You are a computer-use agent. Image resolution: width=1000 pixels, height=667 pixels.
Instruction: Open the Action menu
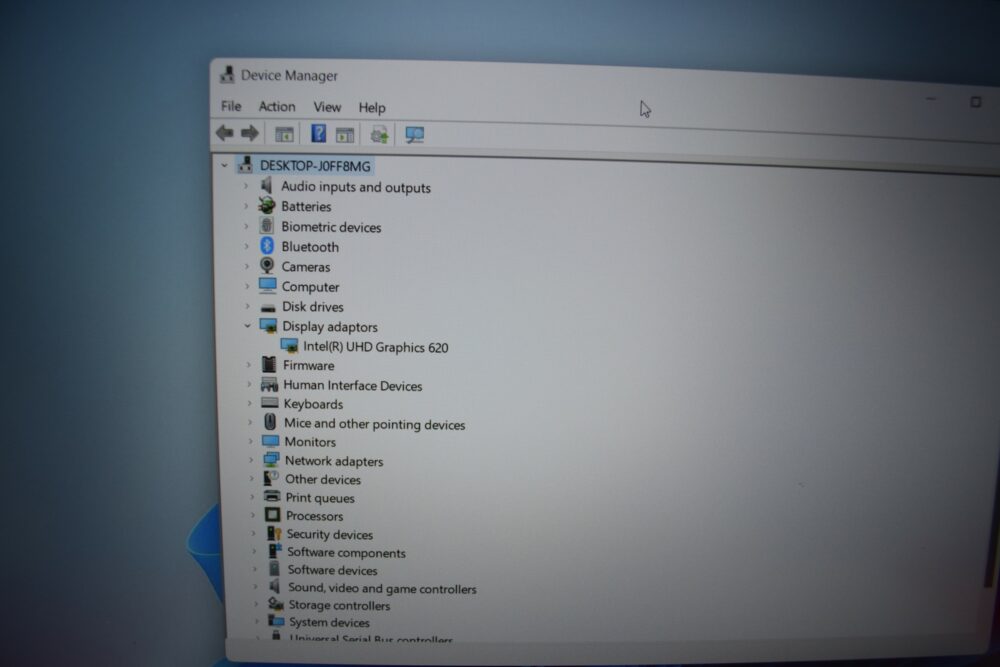[277, 106]
